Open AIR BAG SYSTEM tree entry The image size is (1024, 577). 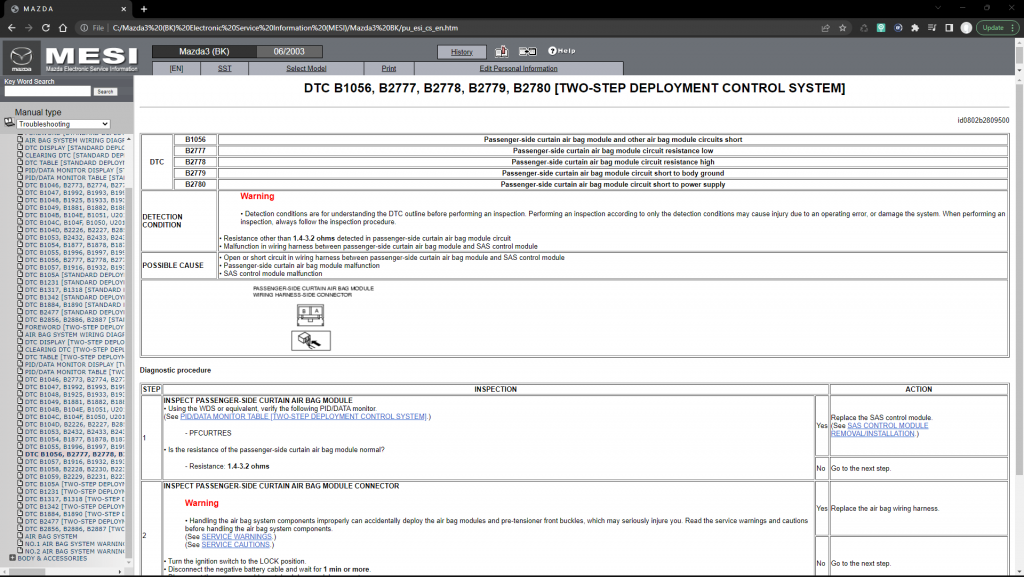(x=50, y=536)
